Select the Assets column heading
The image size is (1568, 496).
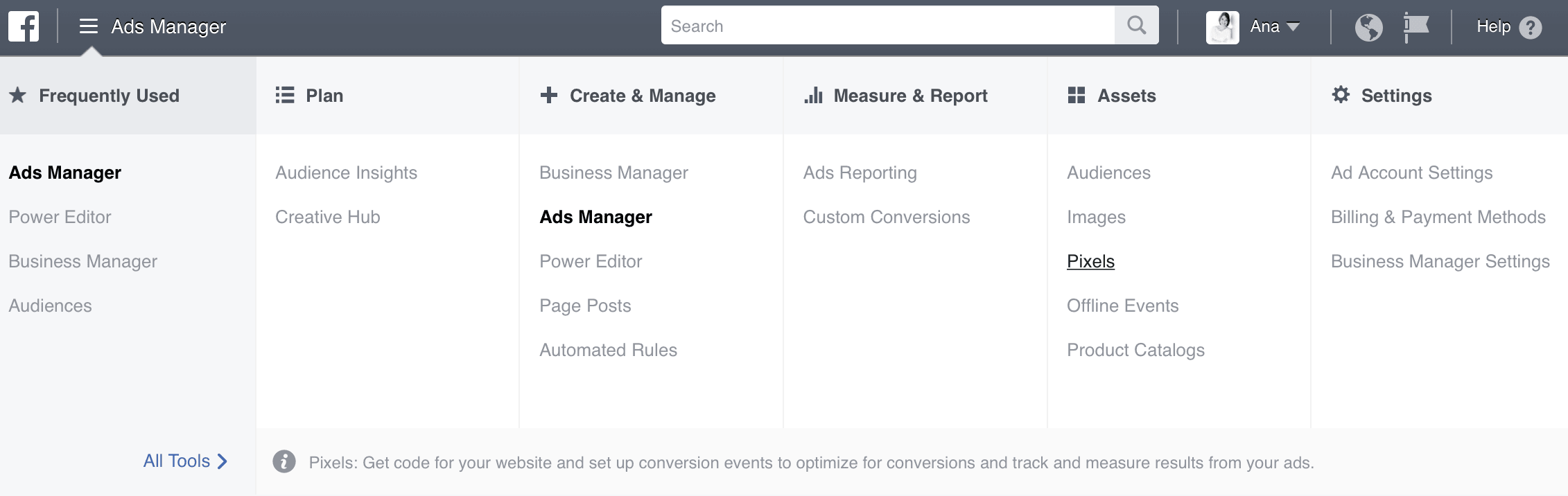coord(1126,96)
